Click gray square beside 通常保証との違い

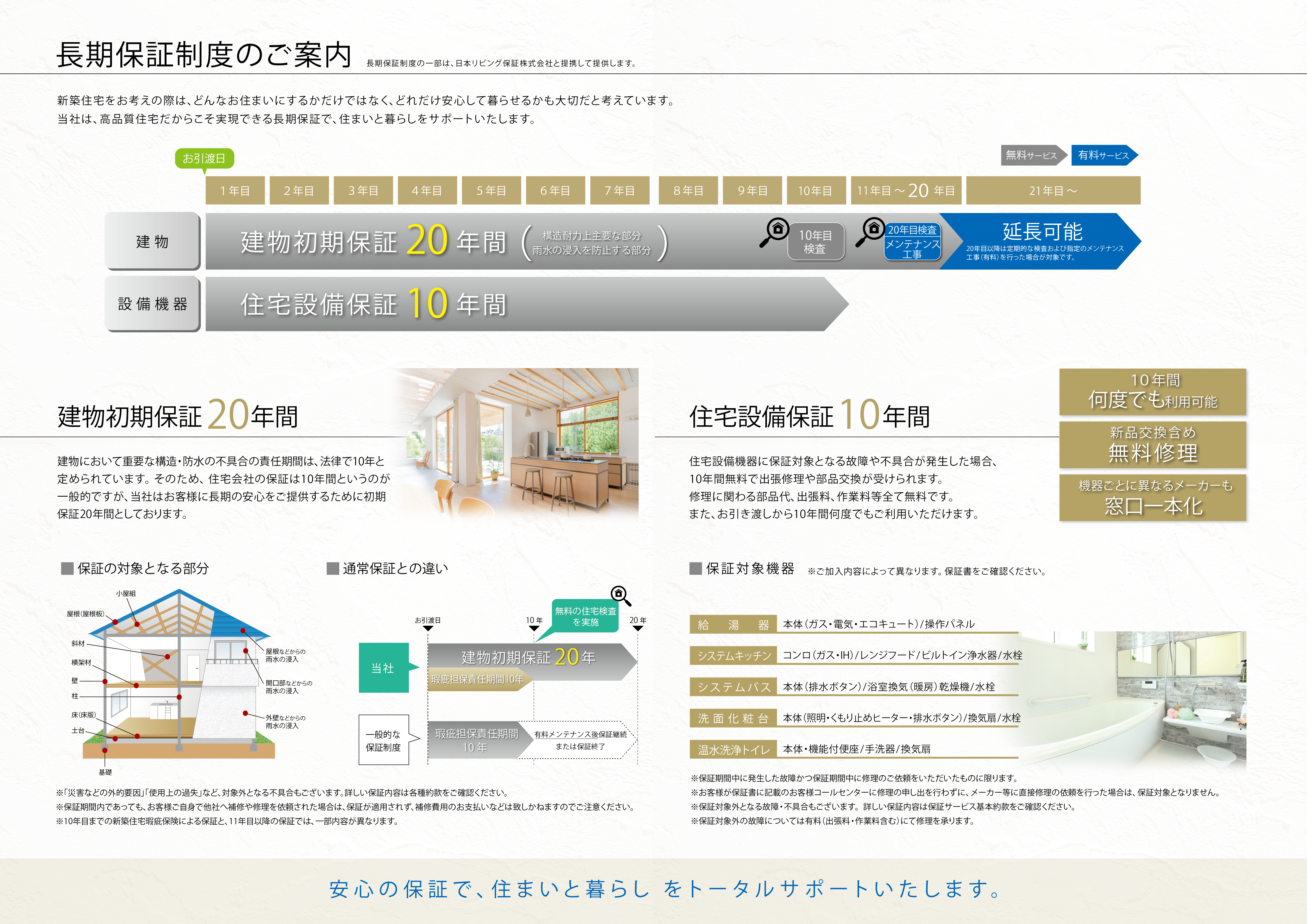click(332, 569)
